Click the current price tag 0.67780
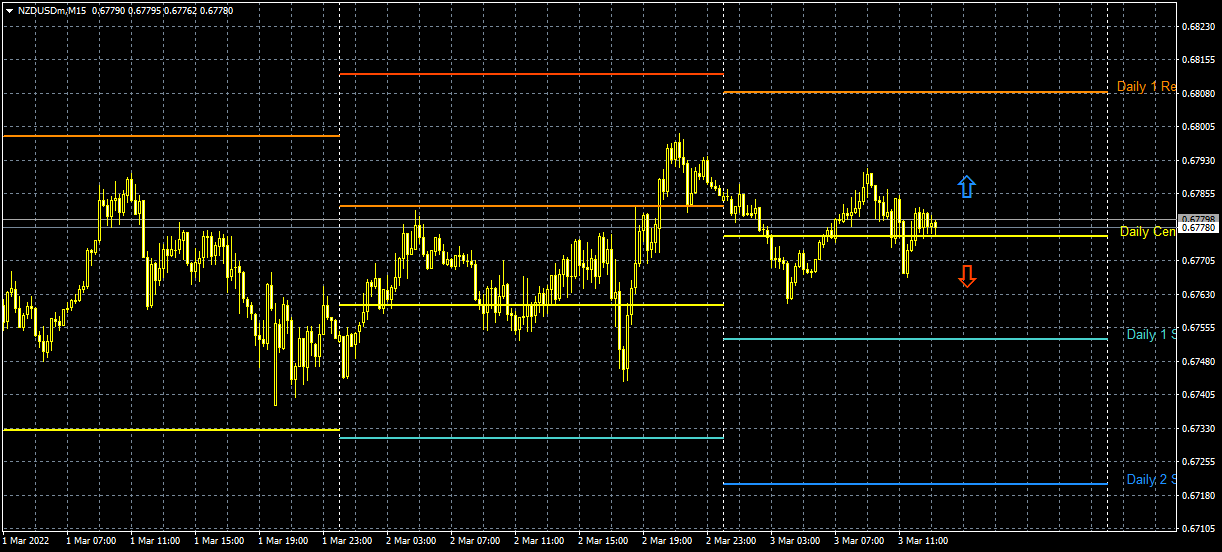 click(x=1198, y=228)
